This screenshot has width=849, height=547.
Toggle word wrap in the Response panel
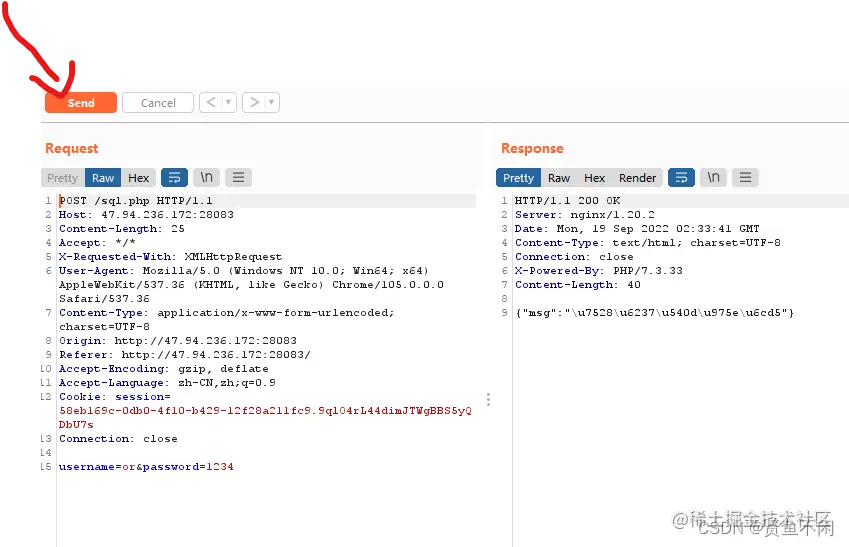pos(681,178)
